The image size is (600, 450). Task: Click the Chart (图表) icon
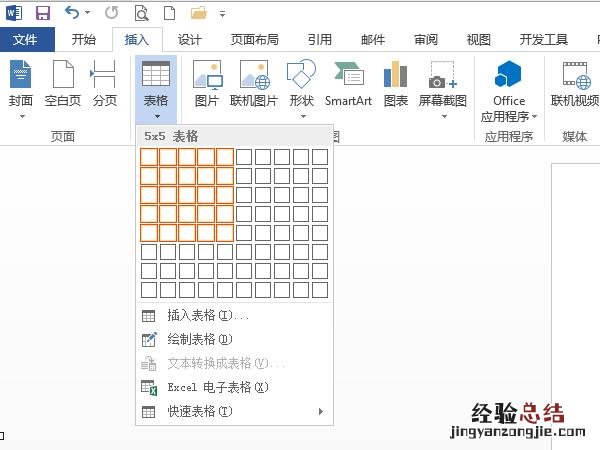pyautogui.click(x=395, y=84)
